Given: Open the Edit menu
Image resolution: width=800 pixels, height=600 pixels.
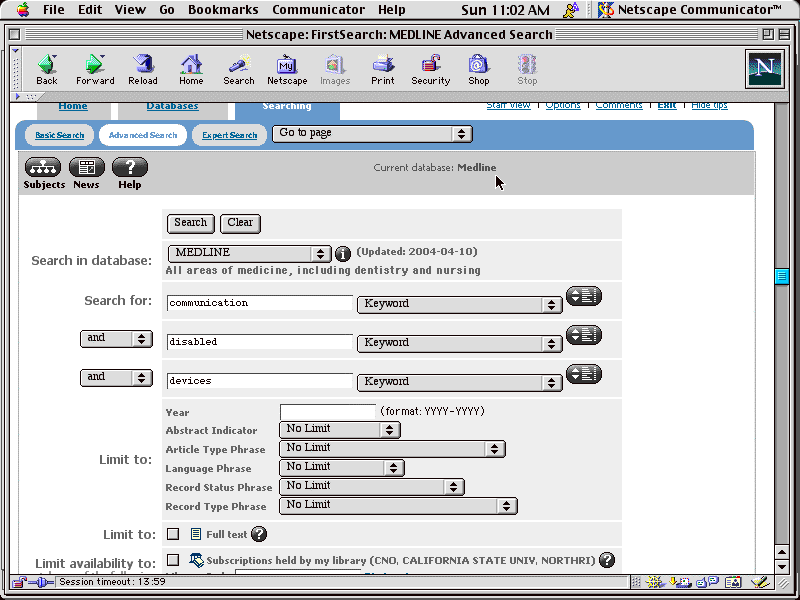Looking at the screenshot, I should (x=90, y=10).
